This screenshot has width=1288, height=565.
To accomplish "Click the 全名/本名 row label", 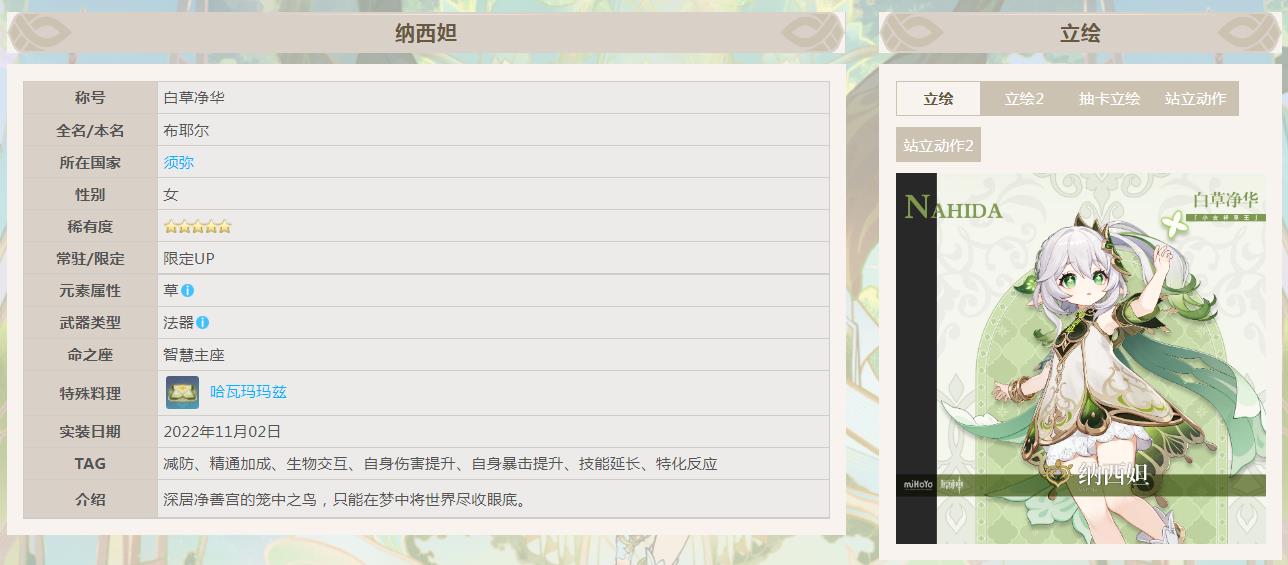I will point(90,130).
